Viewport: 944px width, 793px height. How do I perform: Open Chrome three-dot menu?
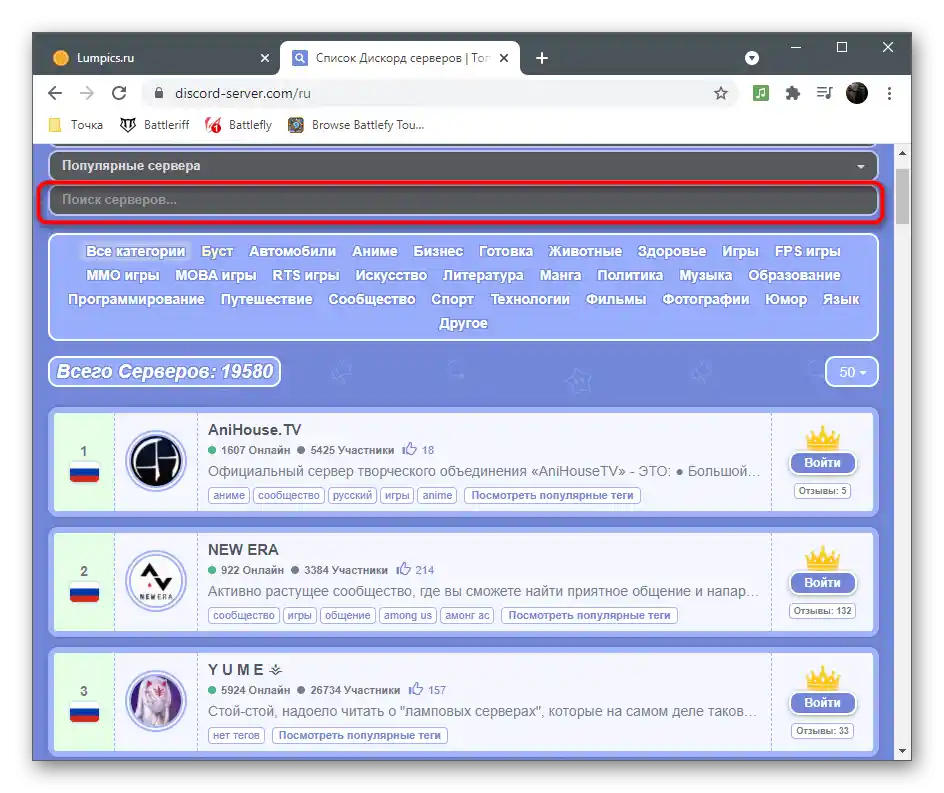[889, 93]
